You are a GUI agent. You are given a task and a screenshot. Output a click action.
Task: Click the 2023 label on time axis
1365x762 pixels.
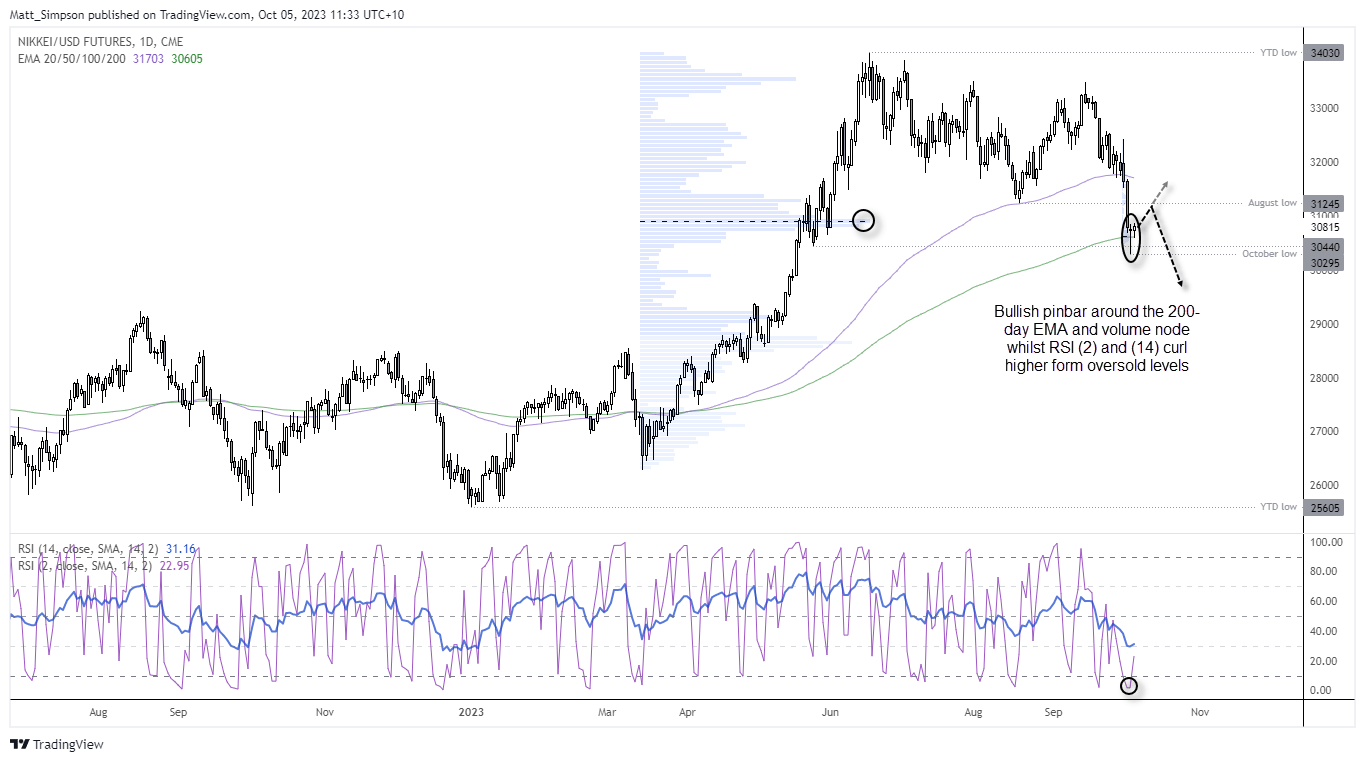[x=471, y=713]
